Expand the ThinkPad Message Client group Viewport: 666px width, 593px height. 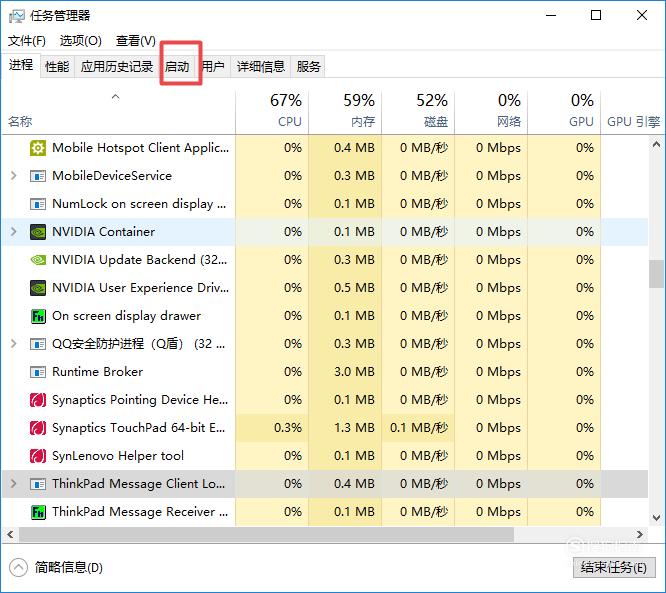pos(14,484)
